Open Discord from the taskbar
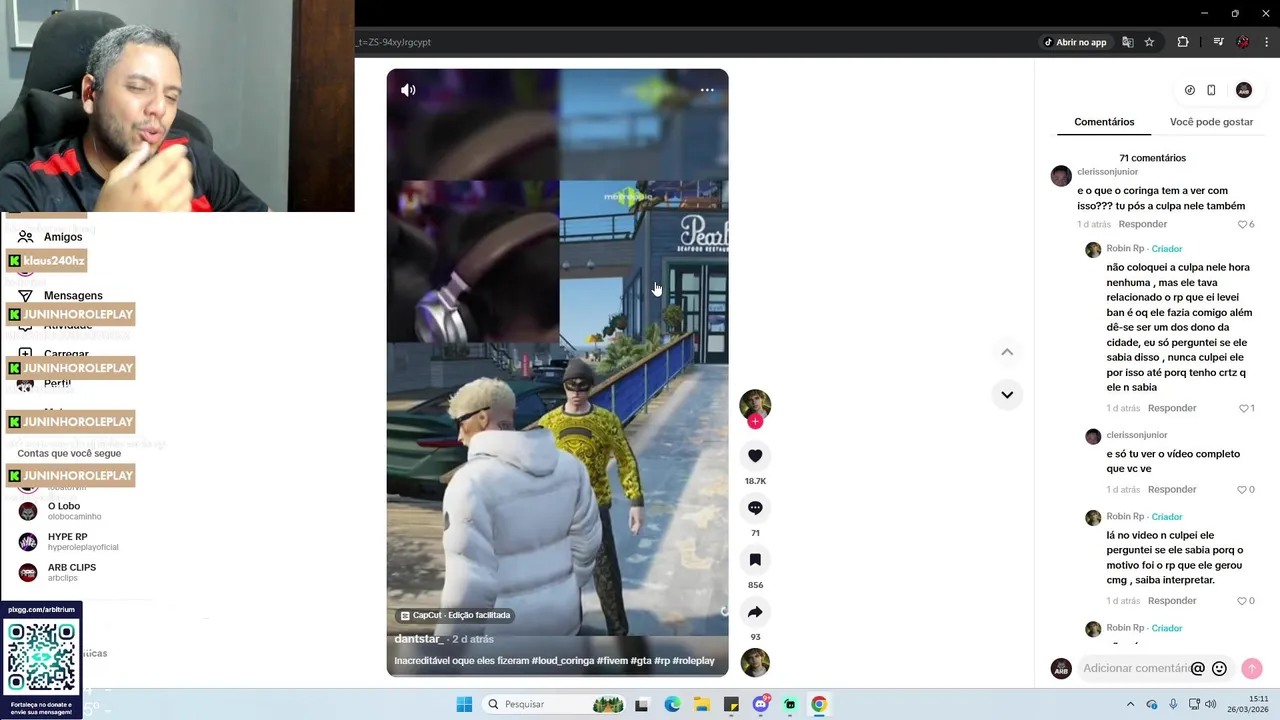 point(760,704)
